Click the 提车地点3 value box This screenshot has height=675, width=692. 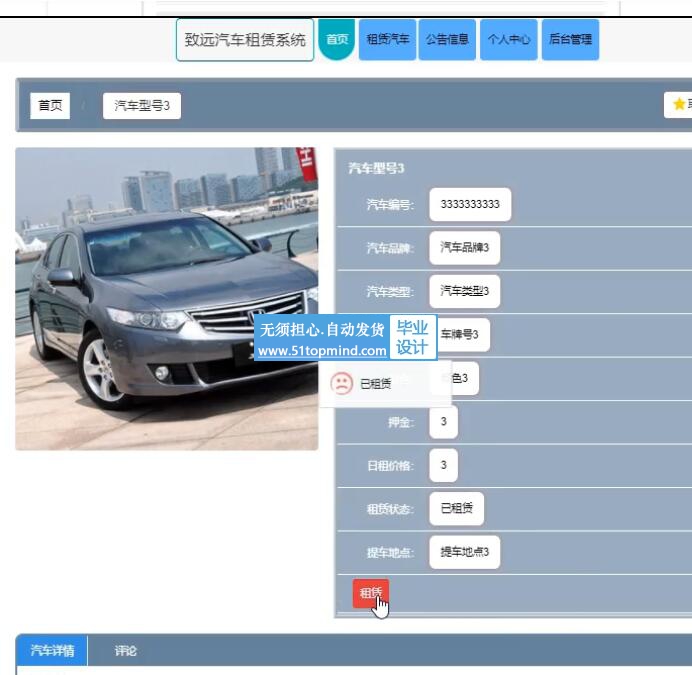point(464,552)
